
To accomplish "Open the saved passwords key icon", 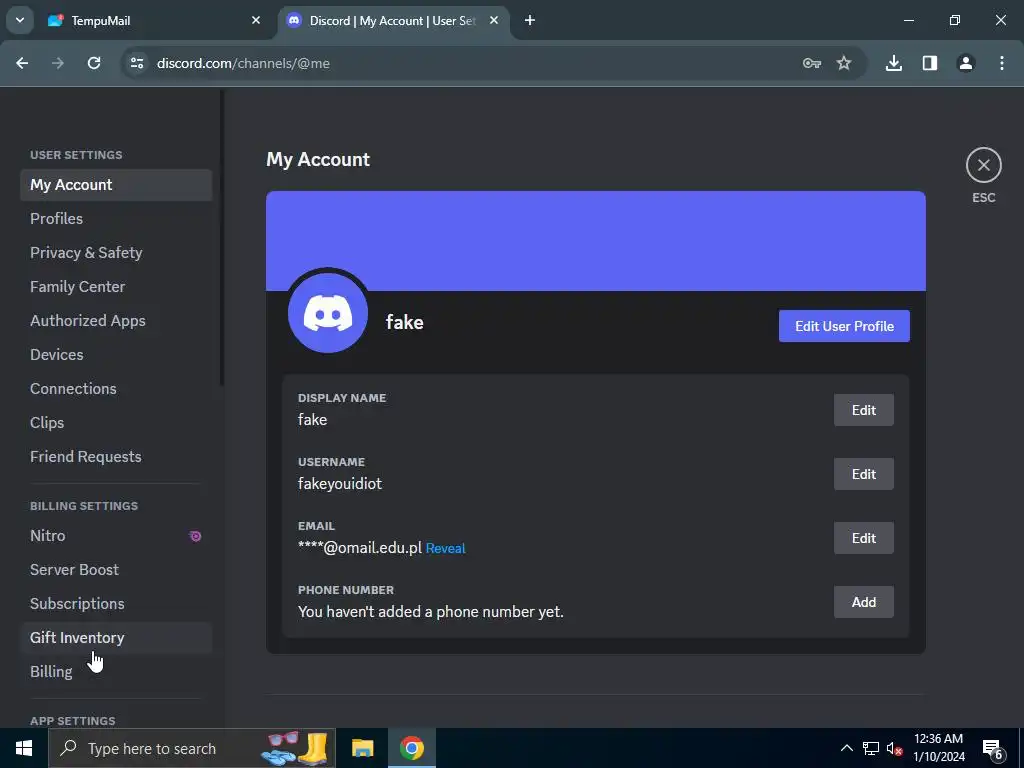I will pos(812,63).
